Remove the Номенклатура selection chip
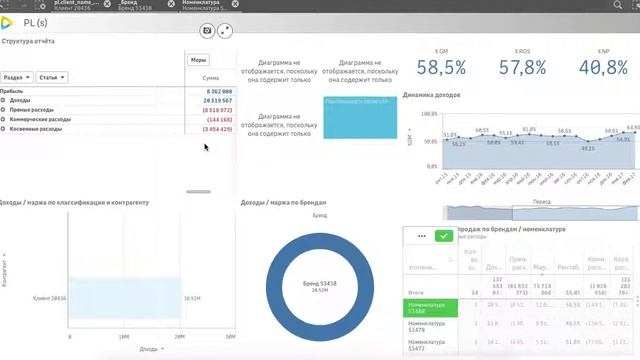The width and height of the screenshot is (640, 360). pyautogui.click(x=235, y=4)
